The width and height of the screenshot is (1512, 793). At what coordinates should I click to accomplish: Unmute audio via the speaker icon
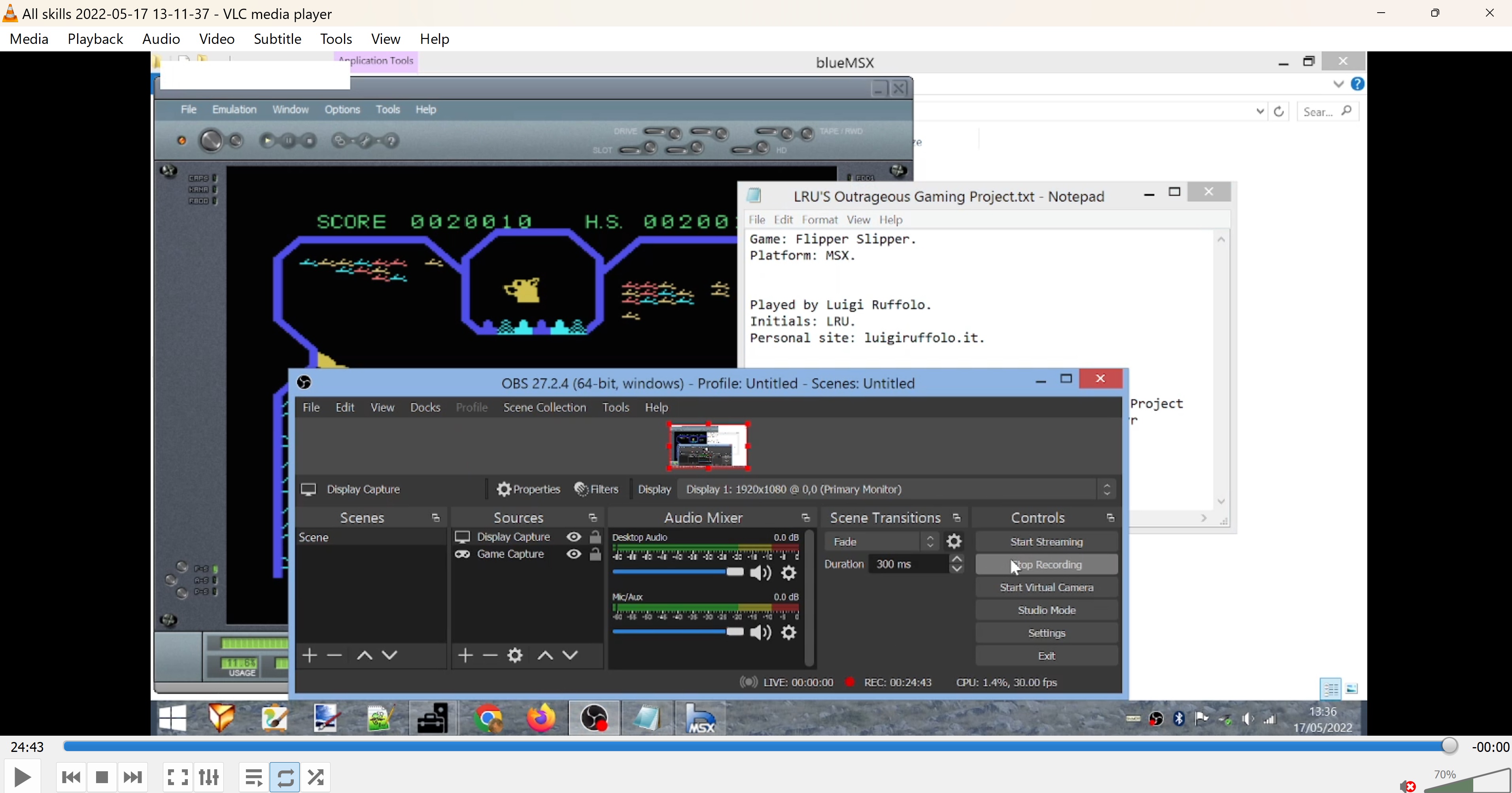tap(1406, 785)
